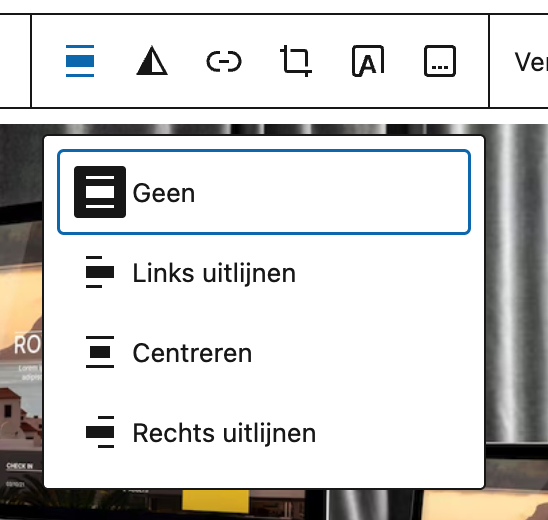
Task: Add text over image icon
Action: (x=368, y=61)
